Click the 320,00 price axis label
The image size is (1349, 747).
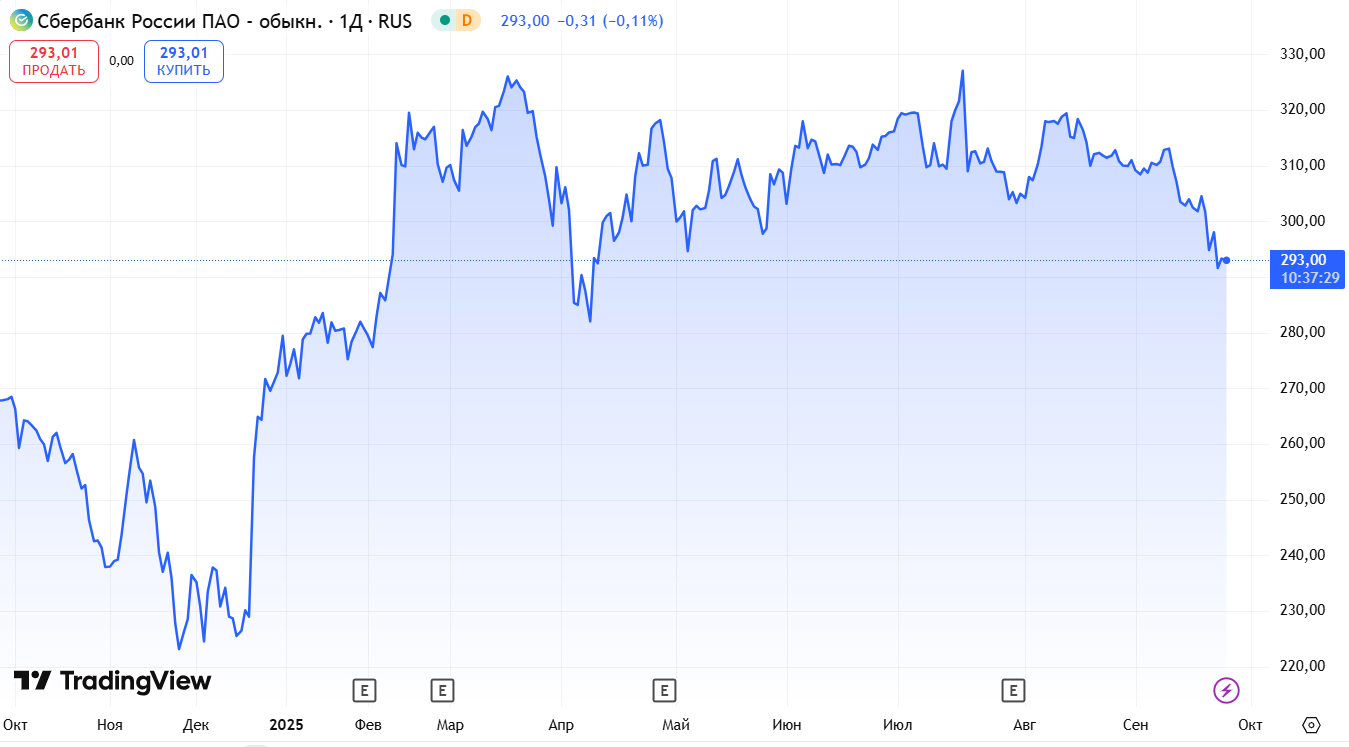pos(1302,109)
